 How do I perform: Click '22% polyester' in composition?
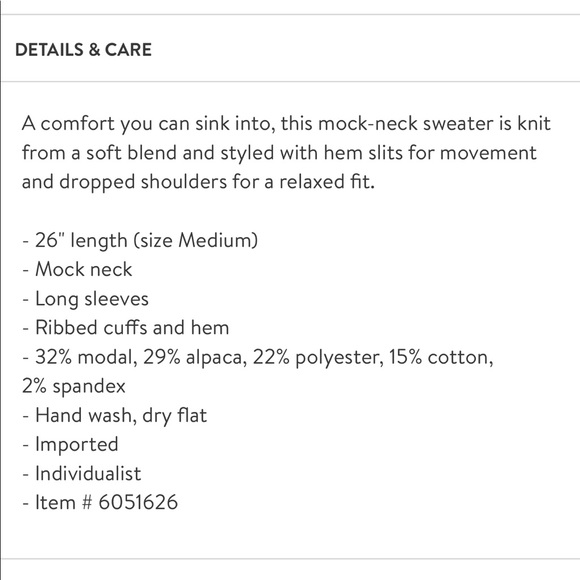pos(318,357)
